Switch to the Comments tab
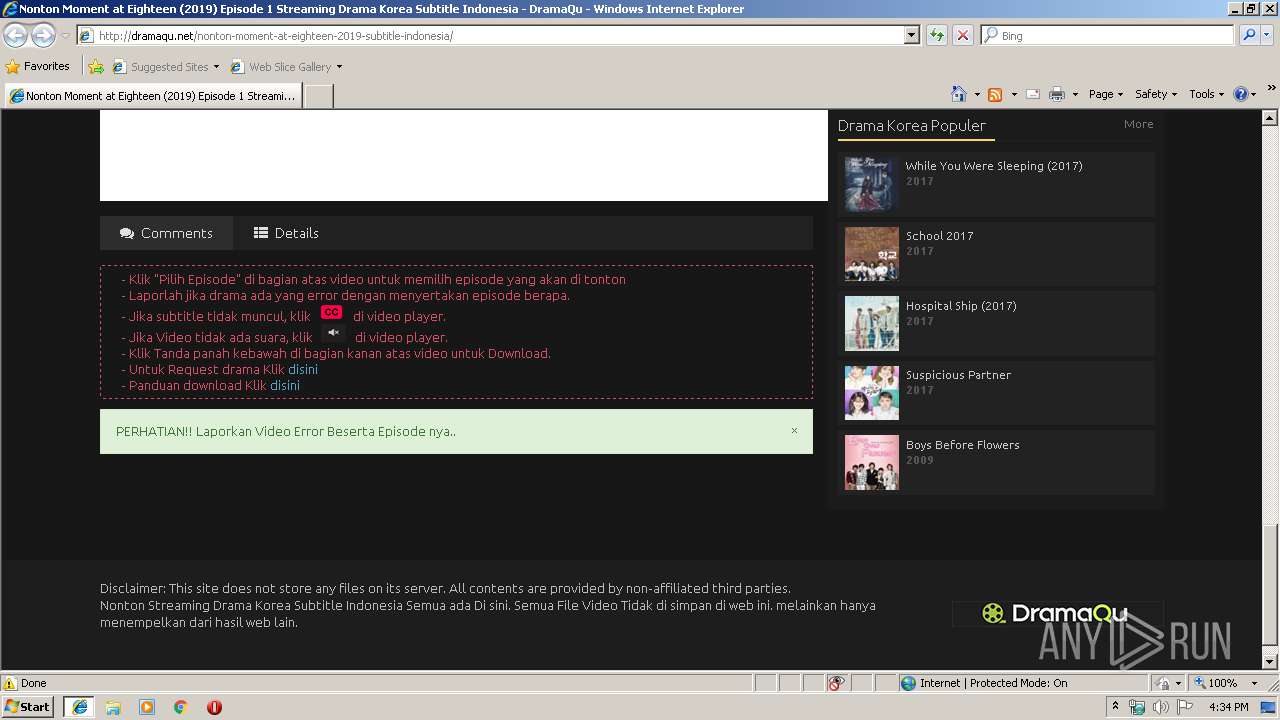 coord(166,233)
